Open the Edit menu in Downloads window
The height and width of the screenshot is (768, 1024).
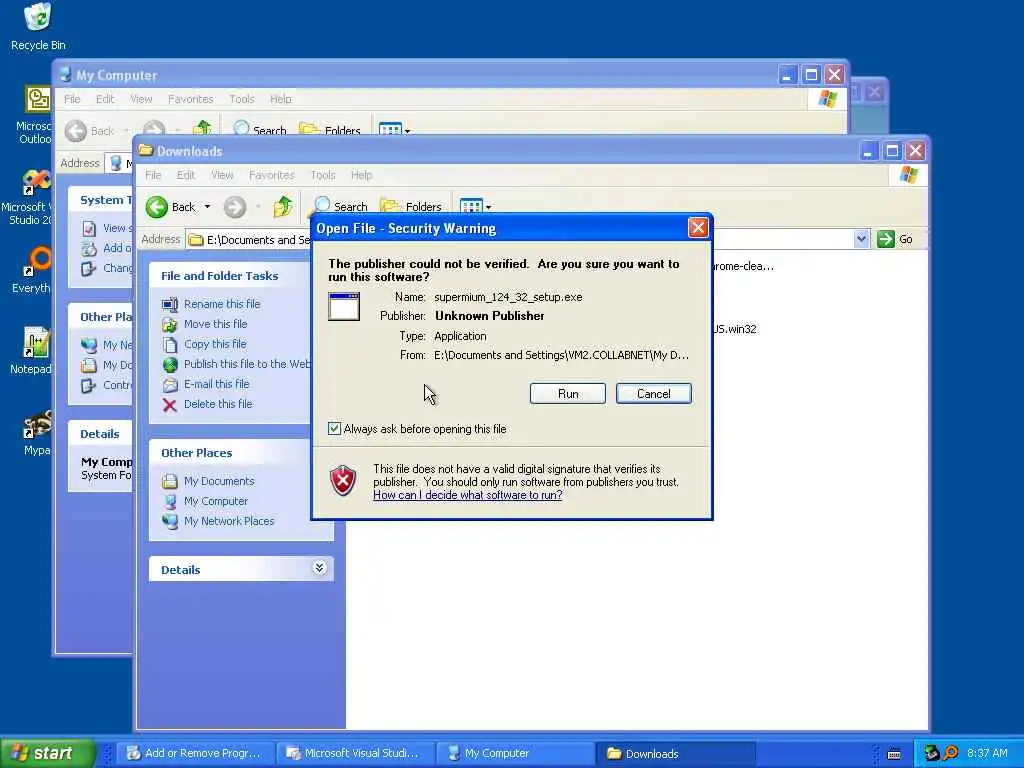(x=185, y=175)
